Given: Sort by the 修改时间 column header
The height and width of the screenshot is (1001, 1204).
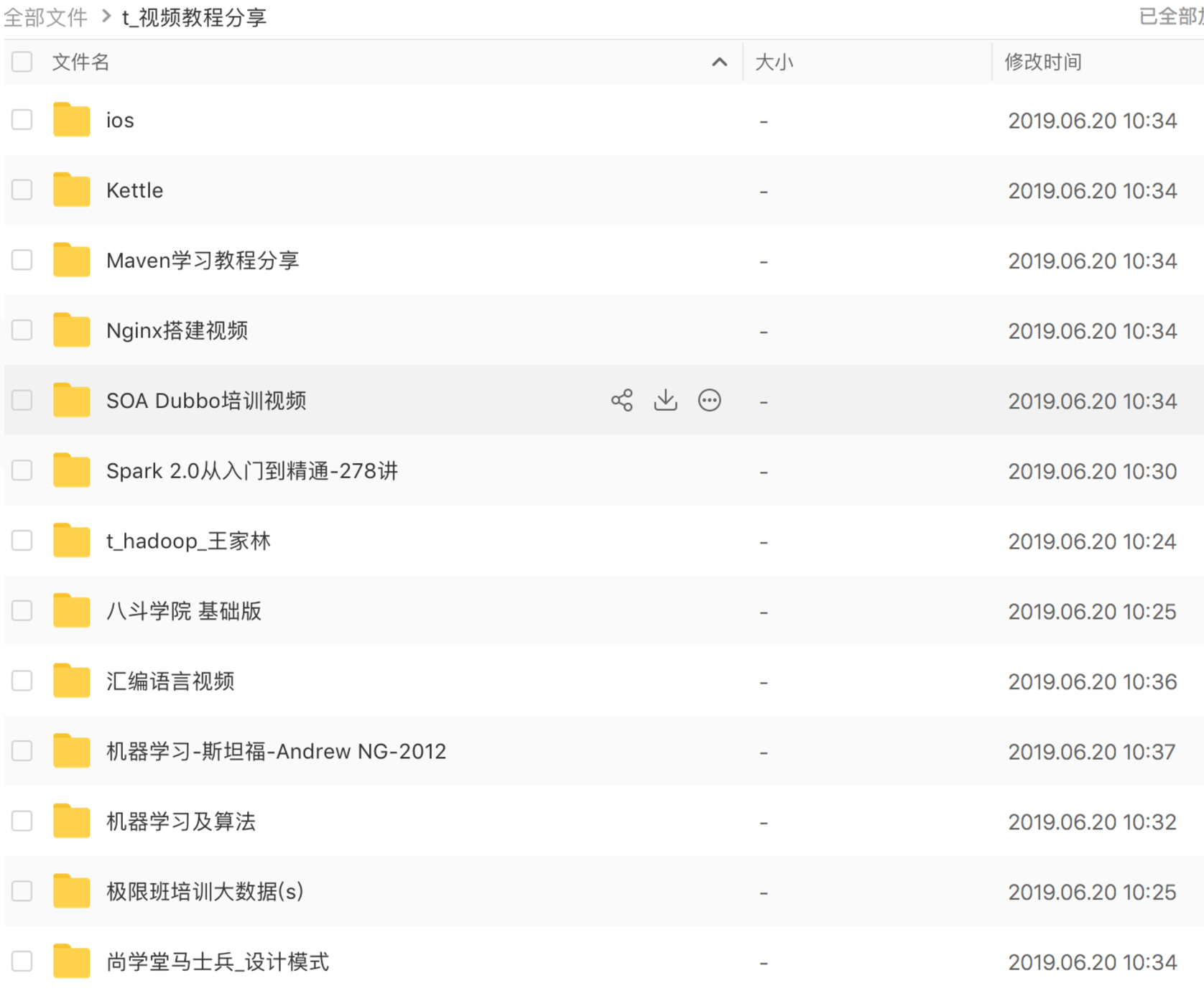Looking at the screenshot, I should (x=1043, y=62).
